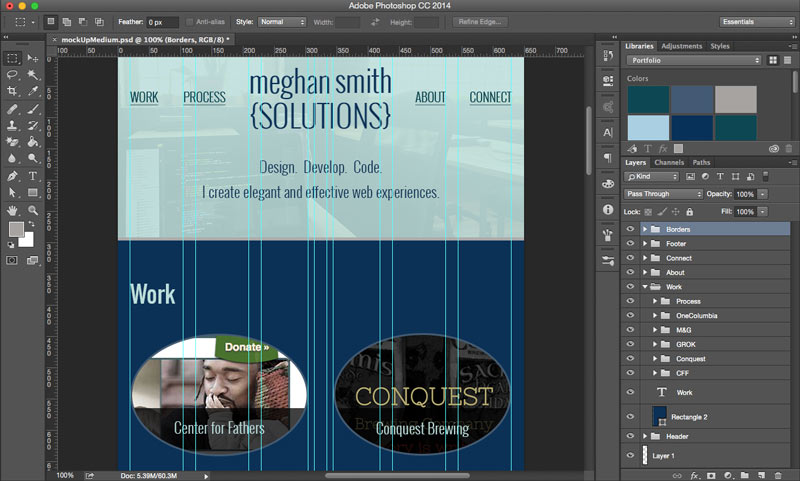Select the Paint Bucket tool
Viewport: 800px width, 481px height.
33,142
